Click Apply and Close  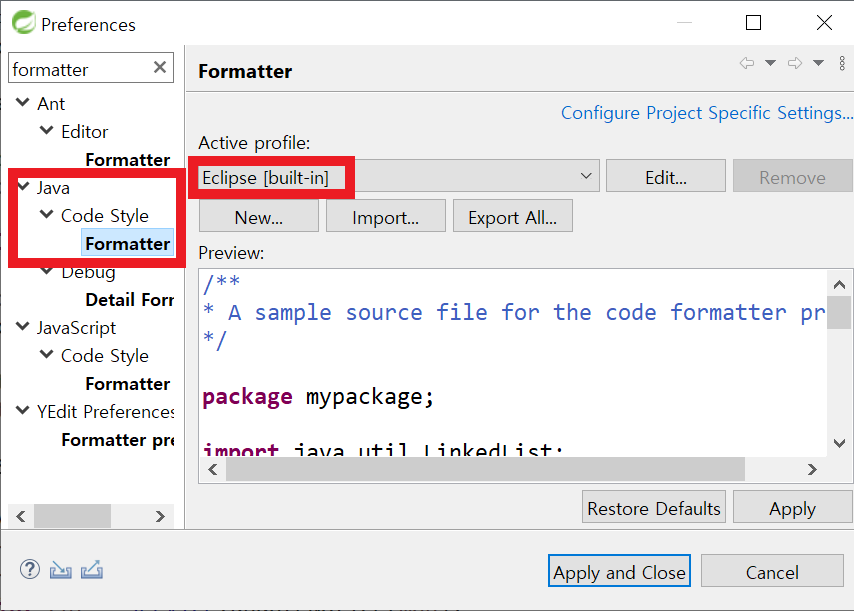[x=619, y=571]
